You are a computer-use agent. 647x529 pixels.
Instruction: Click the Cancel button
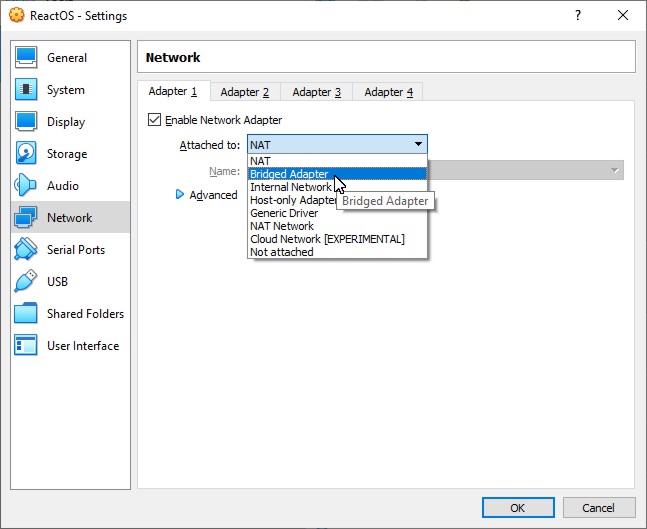599,507
